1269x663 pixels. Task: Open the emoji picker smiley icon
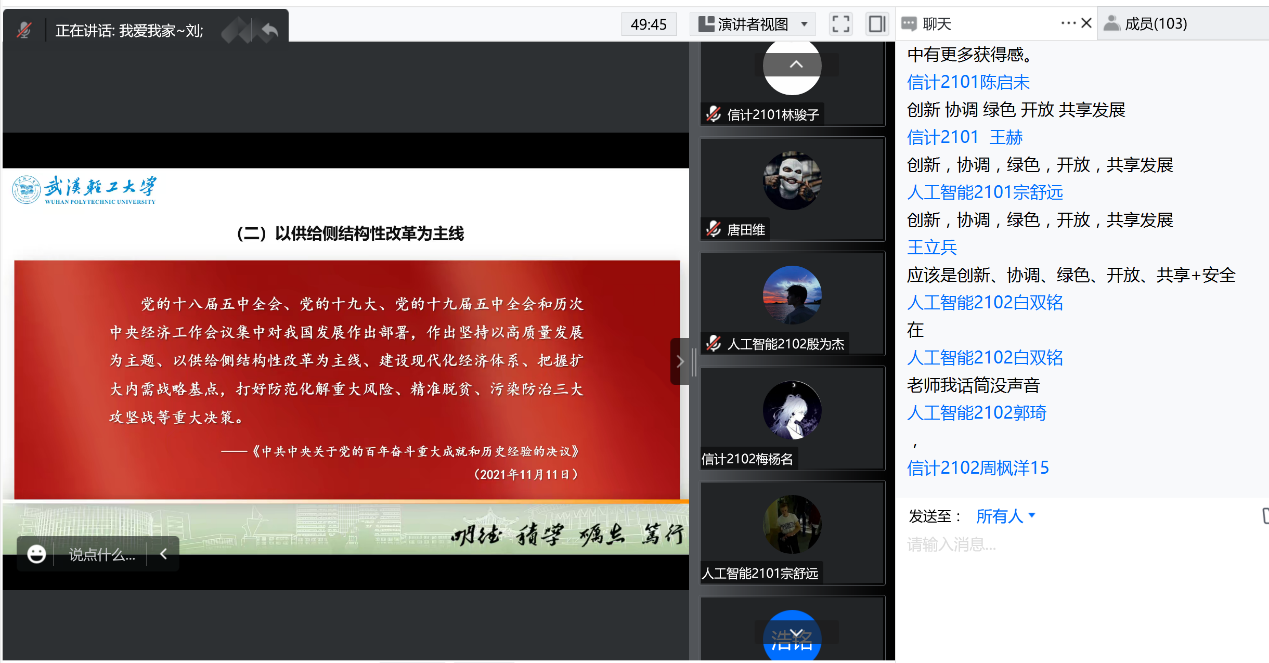point(37,554)
